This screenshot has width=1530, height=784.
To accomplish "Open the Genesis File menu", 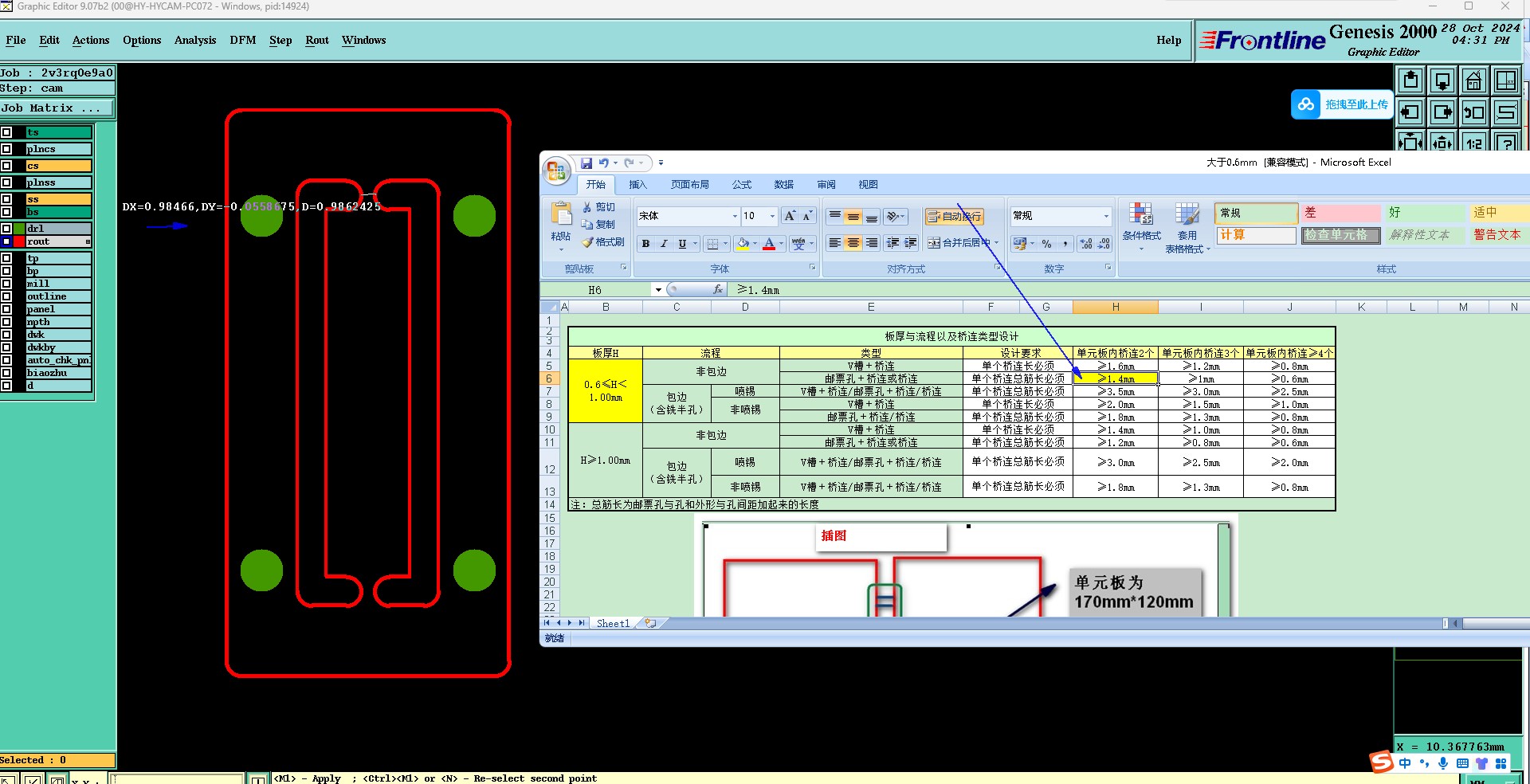I will [x=16, y=40].
